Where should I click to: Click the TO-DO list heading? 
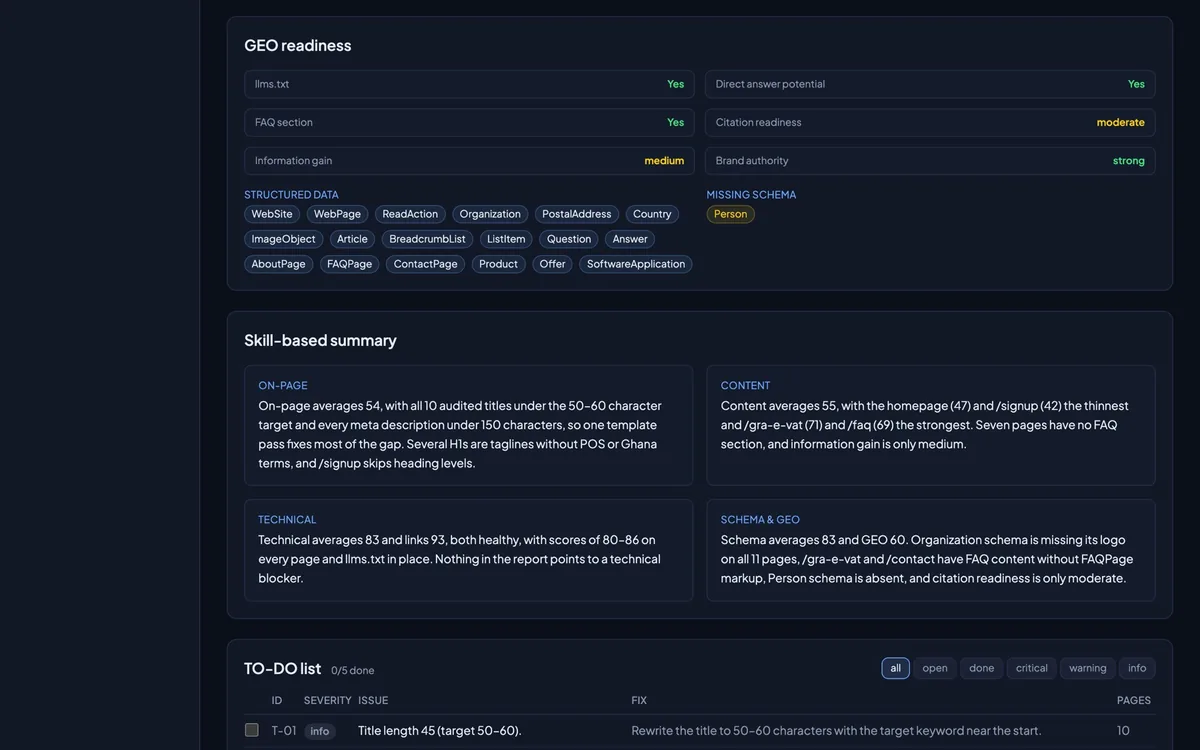click(283, 668)
